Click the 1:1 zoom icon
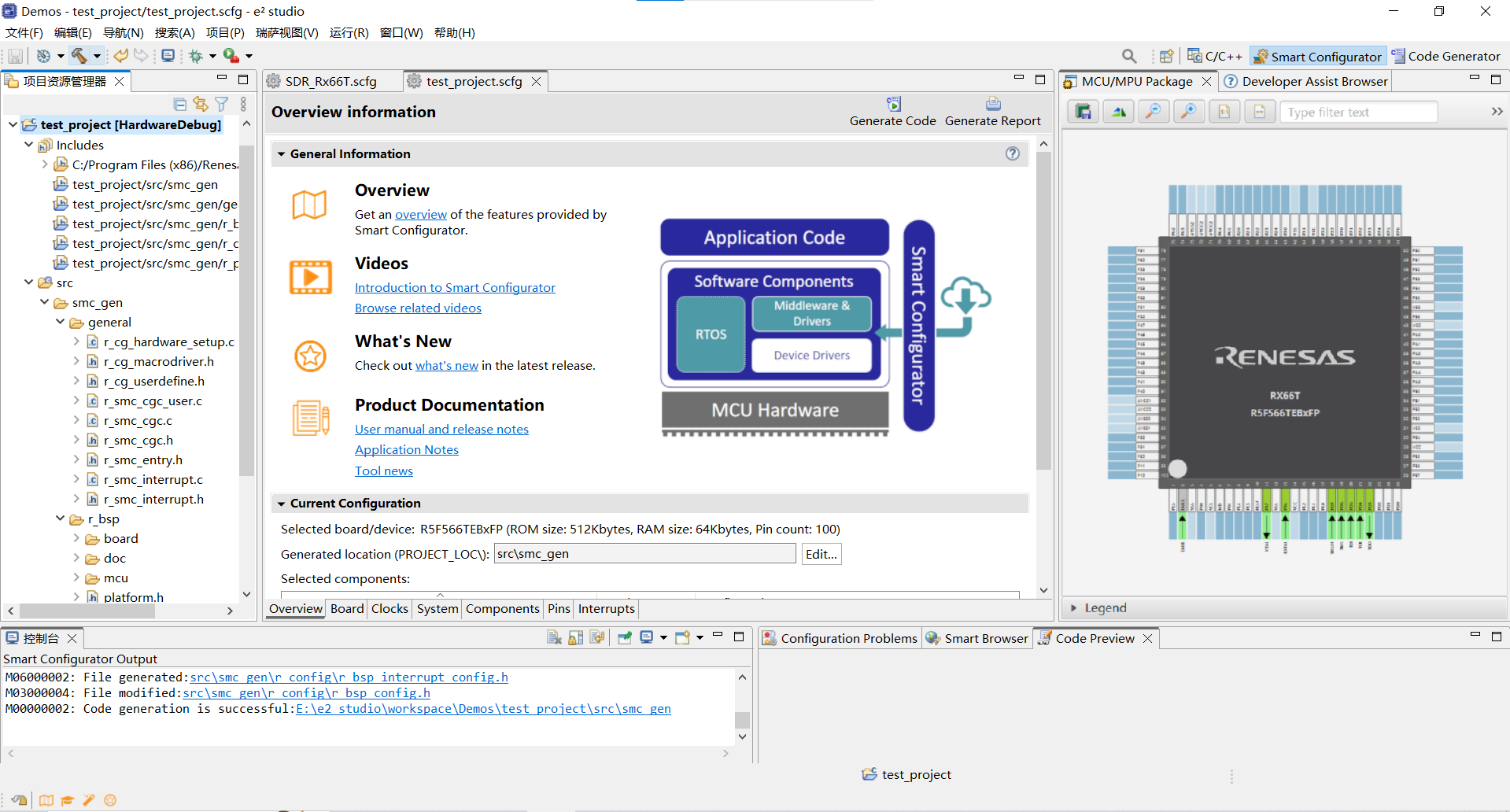 tap(1224, 112)
